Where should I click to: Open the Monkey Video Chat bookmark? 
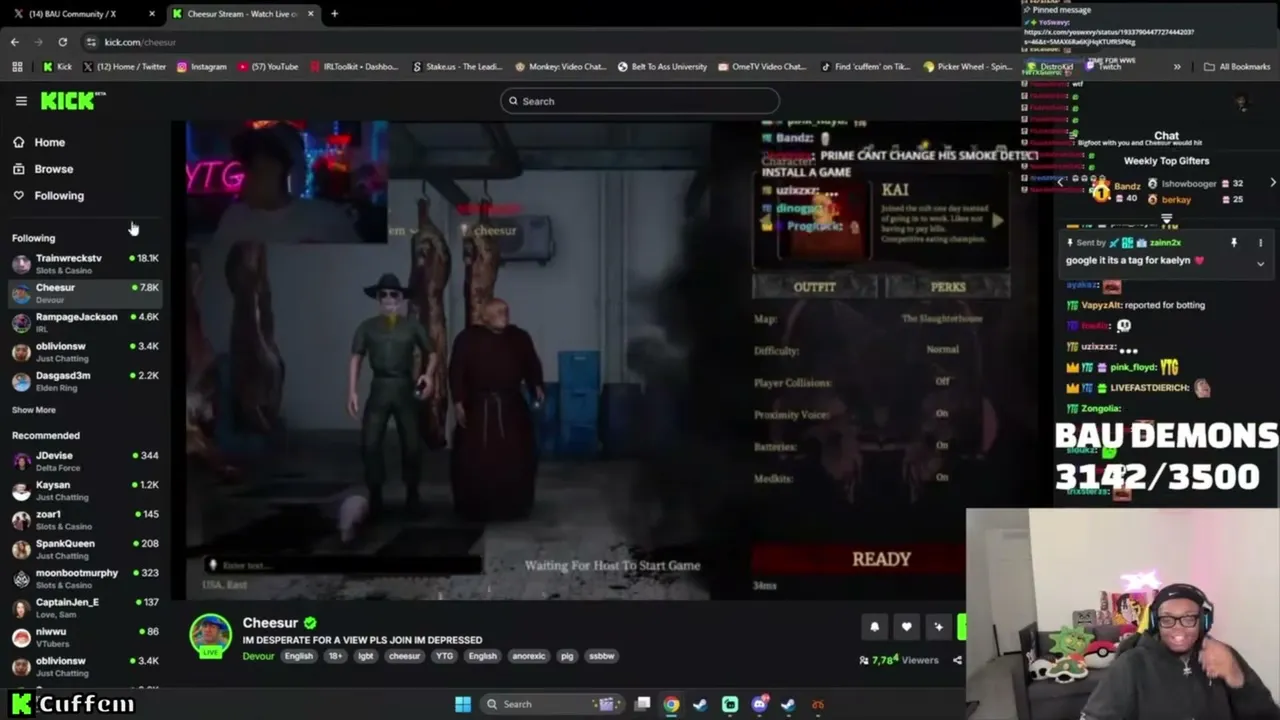tap(561, 67)
